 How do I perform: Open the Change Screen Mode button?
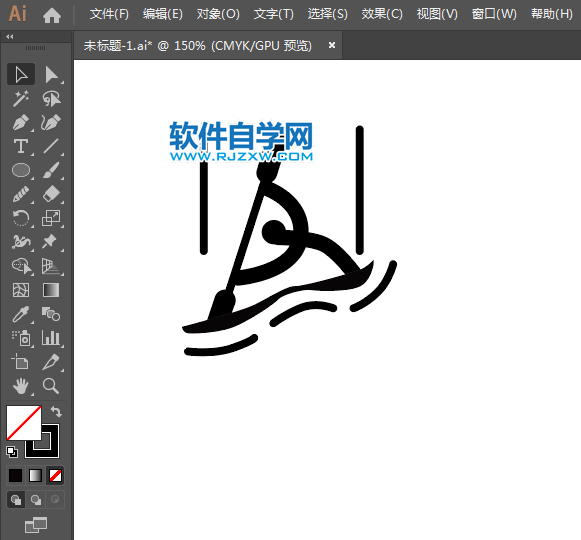click(x=36, y=525)
